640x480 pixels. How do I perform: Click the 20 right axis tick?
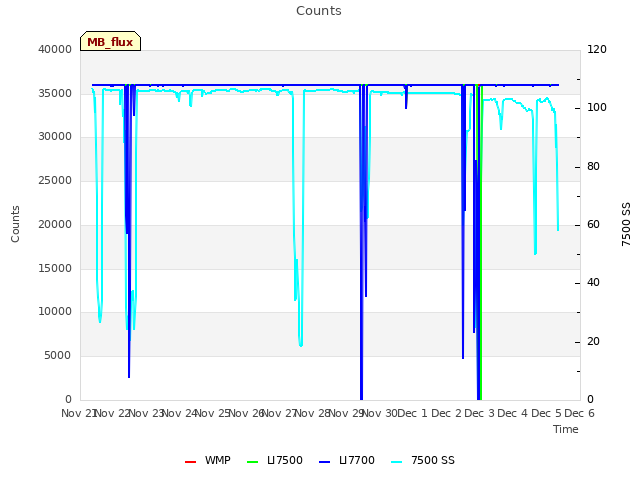(x=593, y=341)
